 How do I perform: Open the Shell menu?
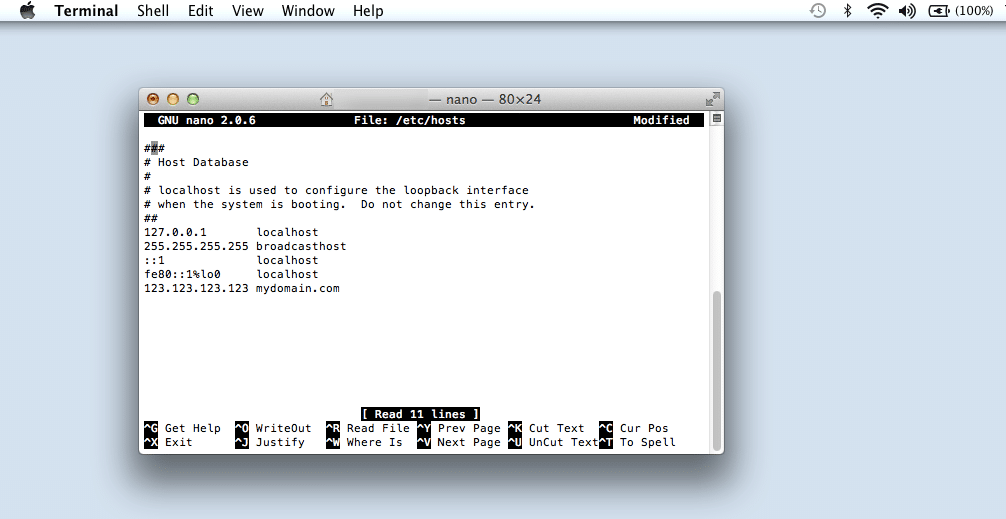pos(153,11)
